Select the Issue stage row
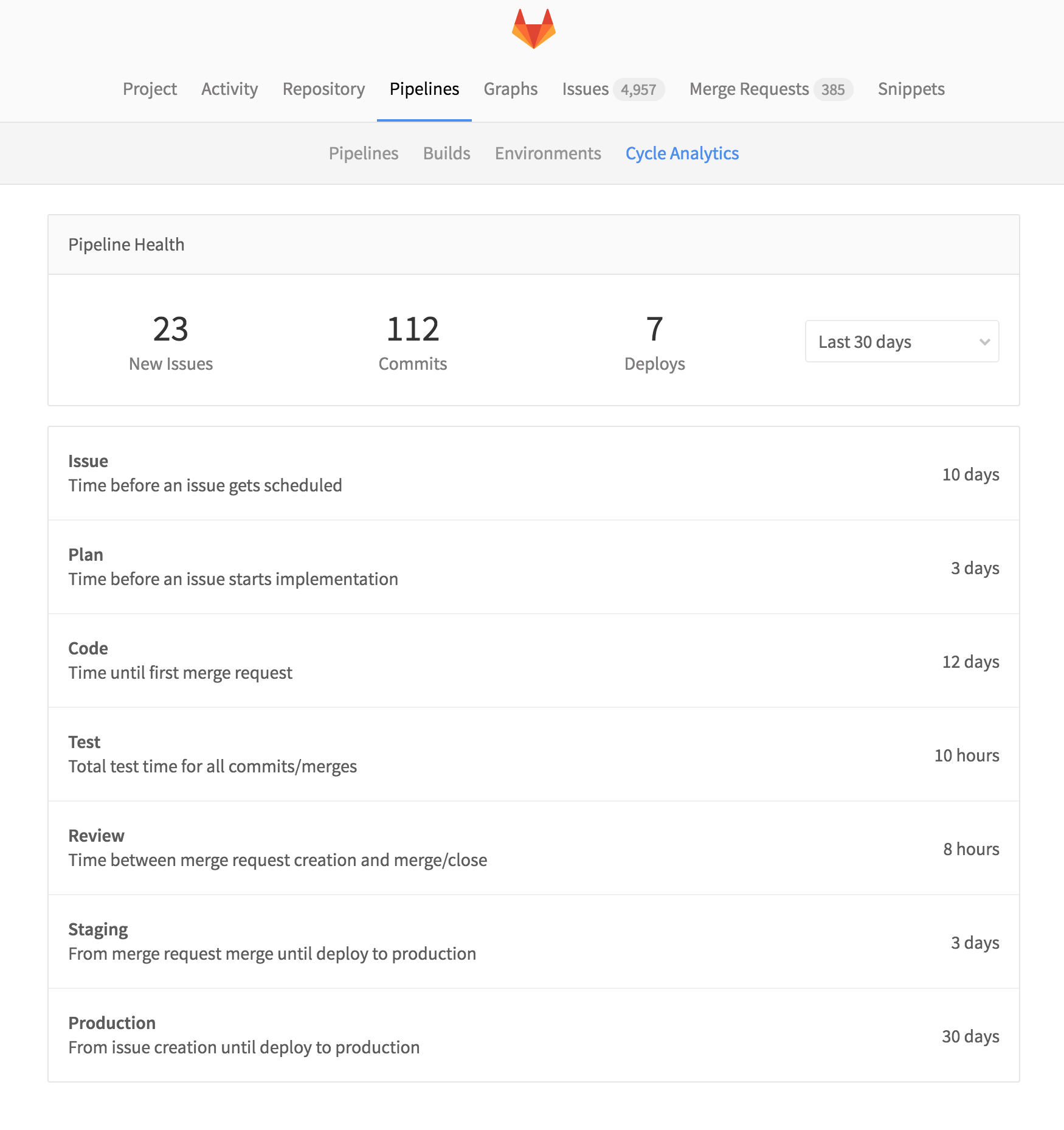This screenshot has width=1064, height=1130. [532, 474]
